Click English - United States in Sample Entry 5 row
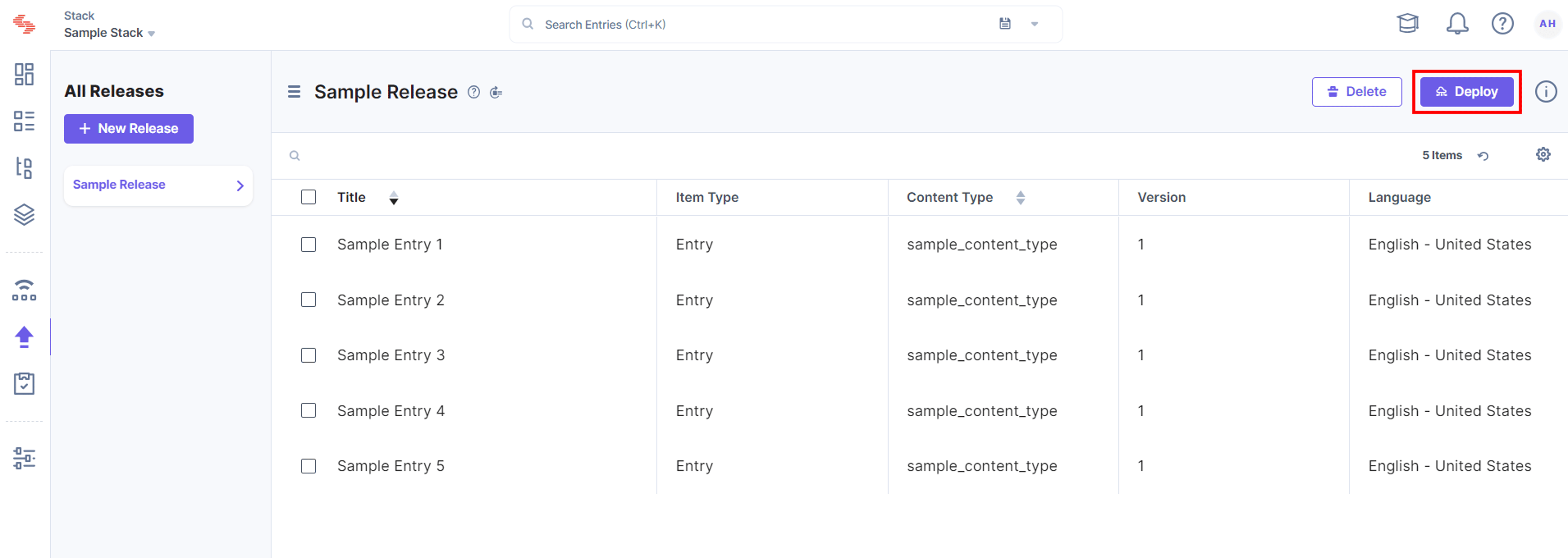 pos(1449,466)
